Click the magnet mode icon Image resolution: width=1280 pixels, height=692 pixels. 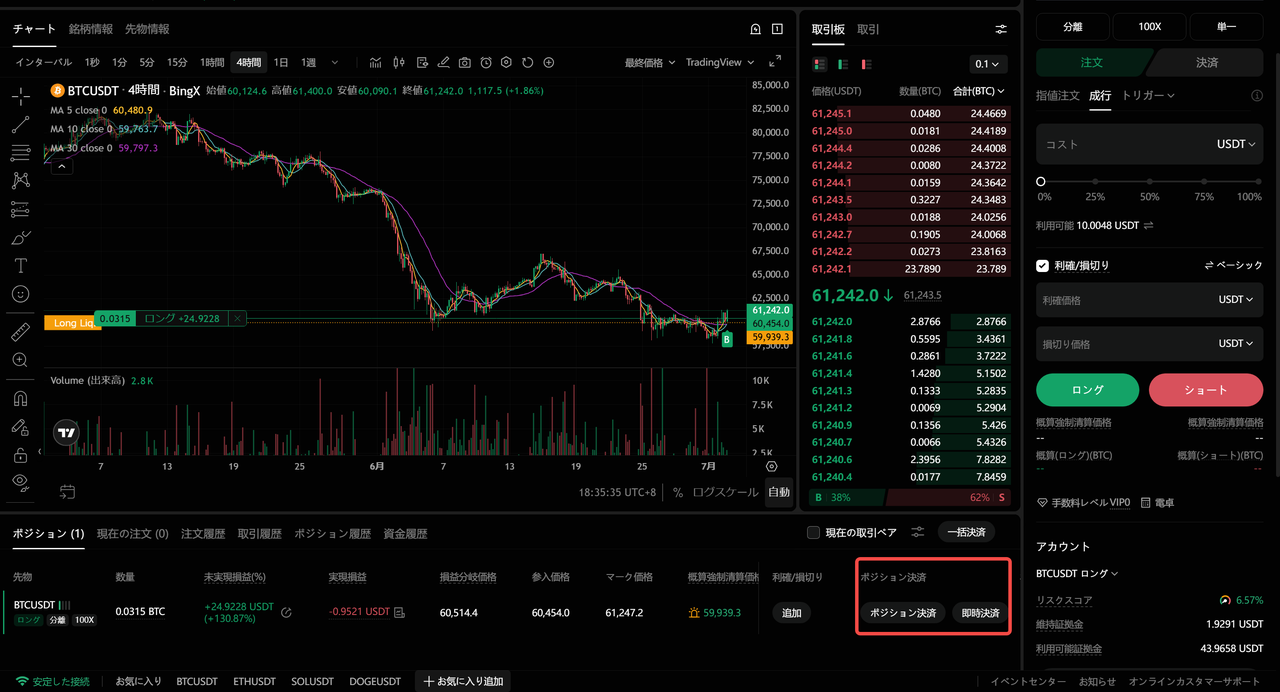point(20,398)
